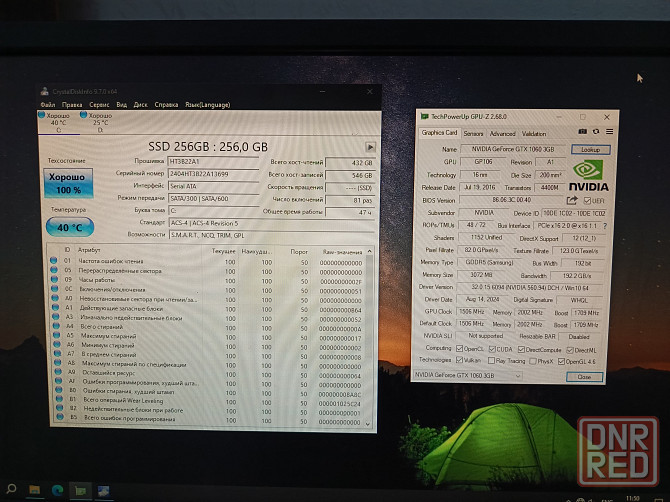The image size is (670, 502).
Task: Open the Сервис menu
Action: point(99,103)
